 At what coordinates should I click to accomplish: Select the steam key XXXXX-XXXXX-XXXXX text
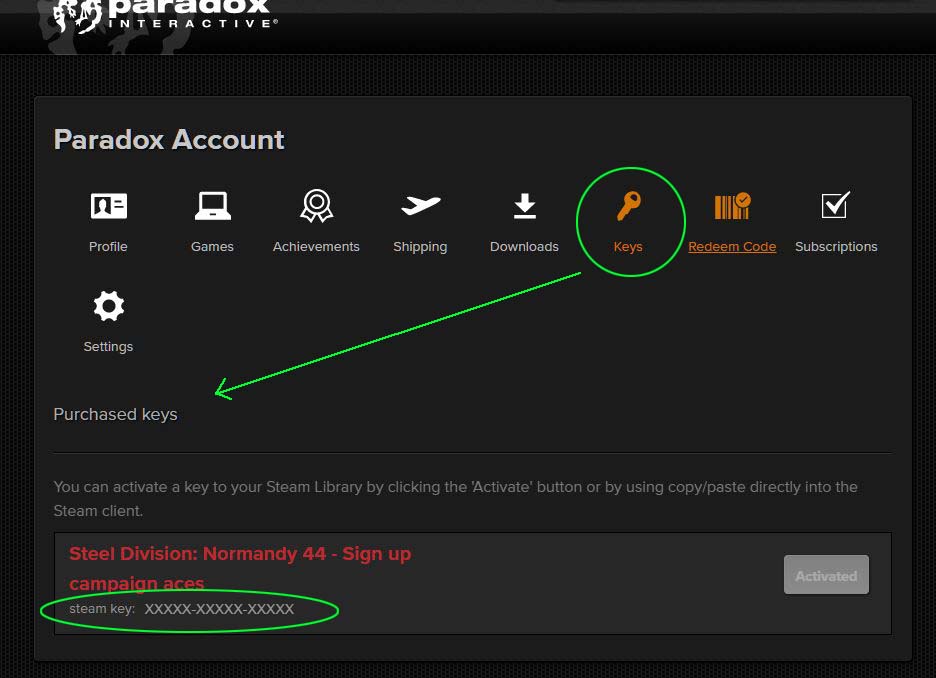(x=219, y=609)
